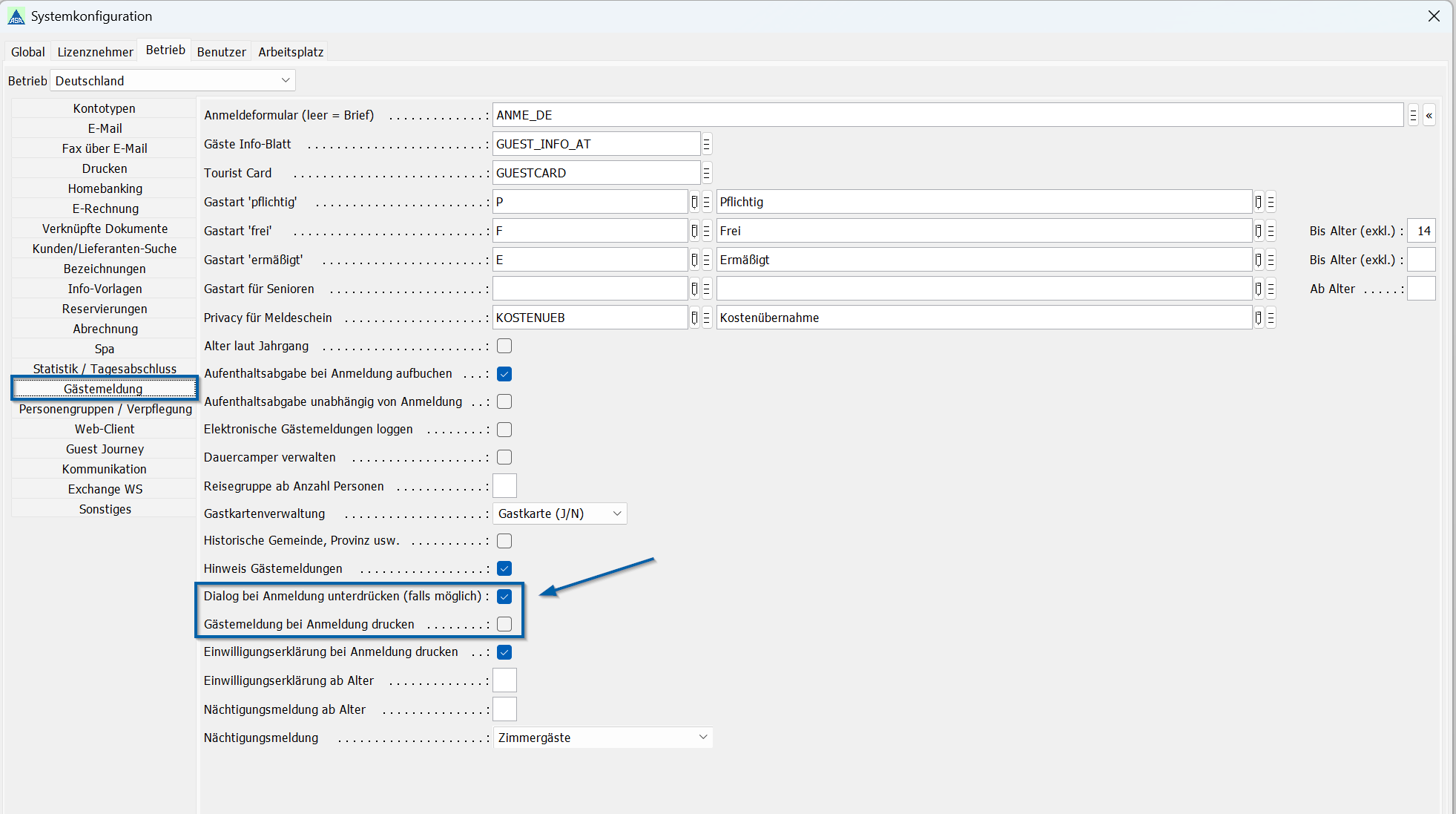Screen dimensions: 1456x814
Task: Open Reservierungen settings section
Action: [105, 309]
